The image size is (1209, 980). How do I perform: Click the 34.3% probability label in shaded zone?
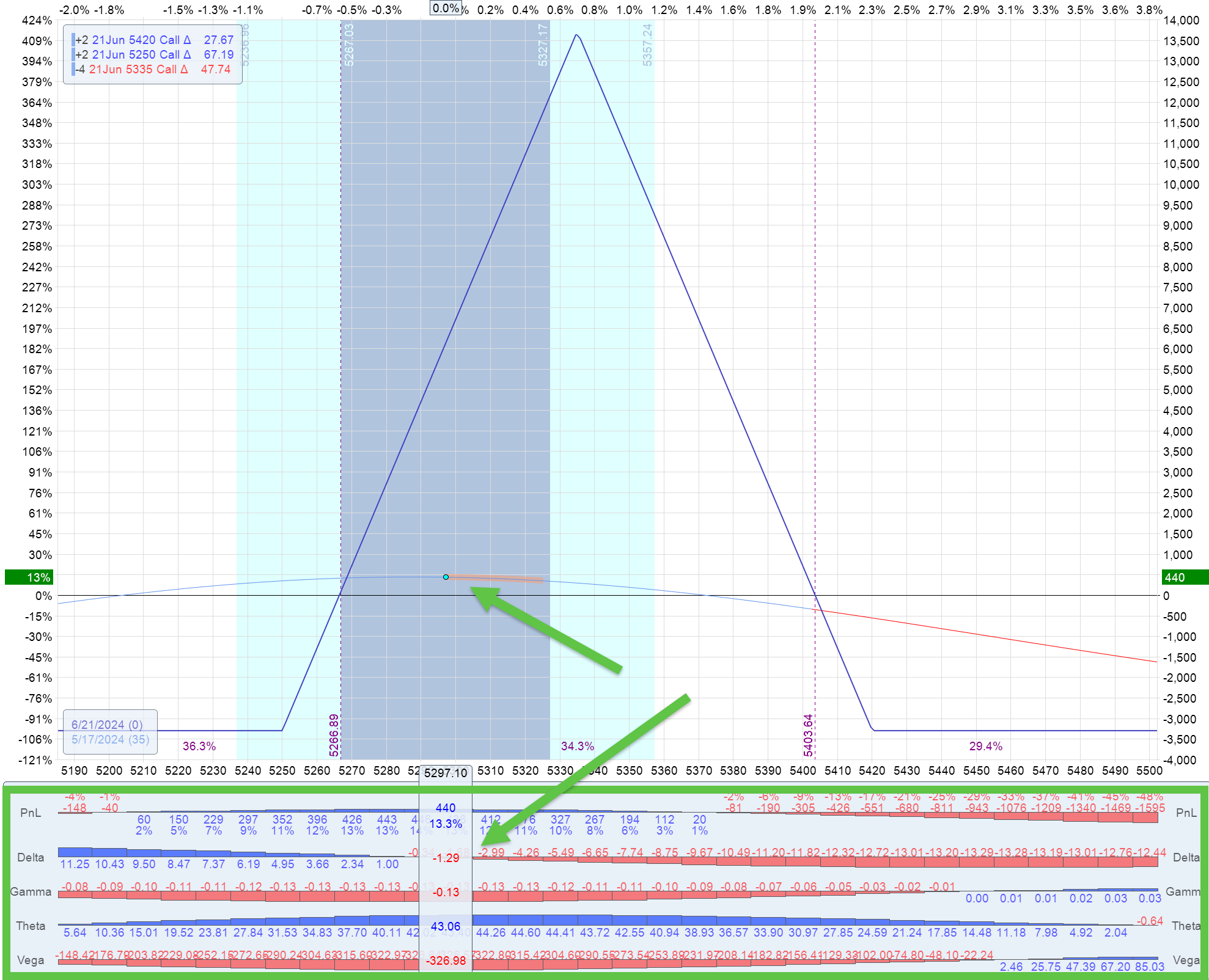(577, 746)
